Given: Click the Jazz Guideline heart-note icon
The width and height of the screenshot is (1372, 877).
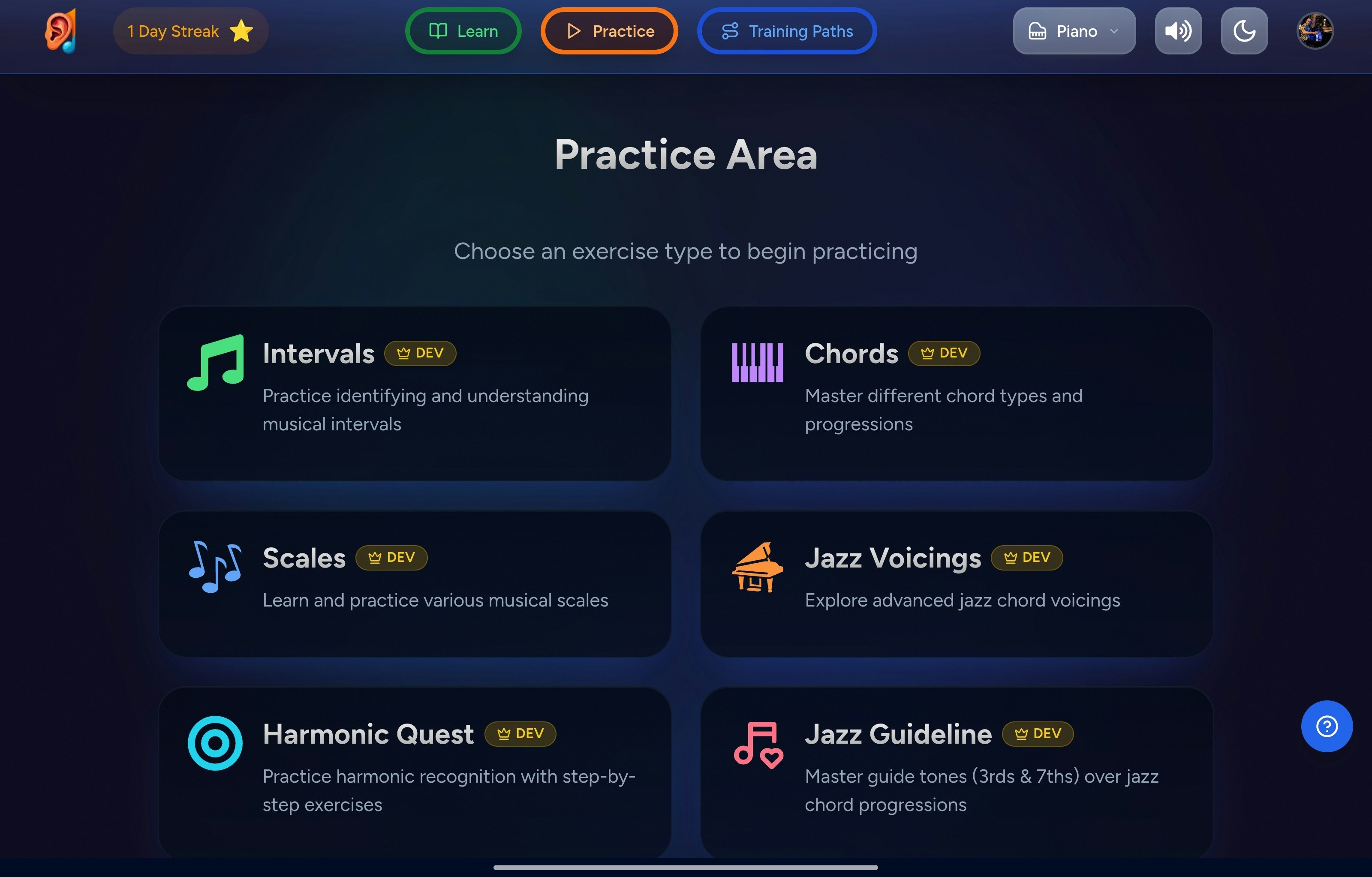Looking at the screenshot, I should pyautogui.click(x=758, y=746).
